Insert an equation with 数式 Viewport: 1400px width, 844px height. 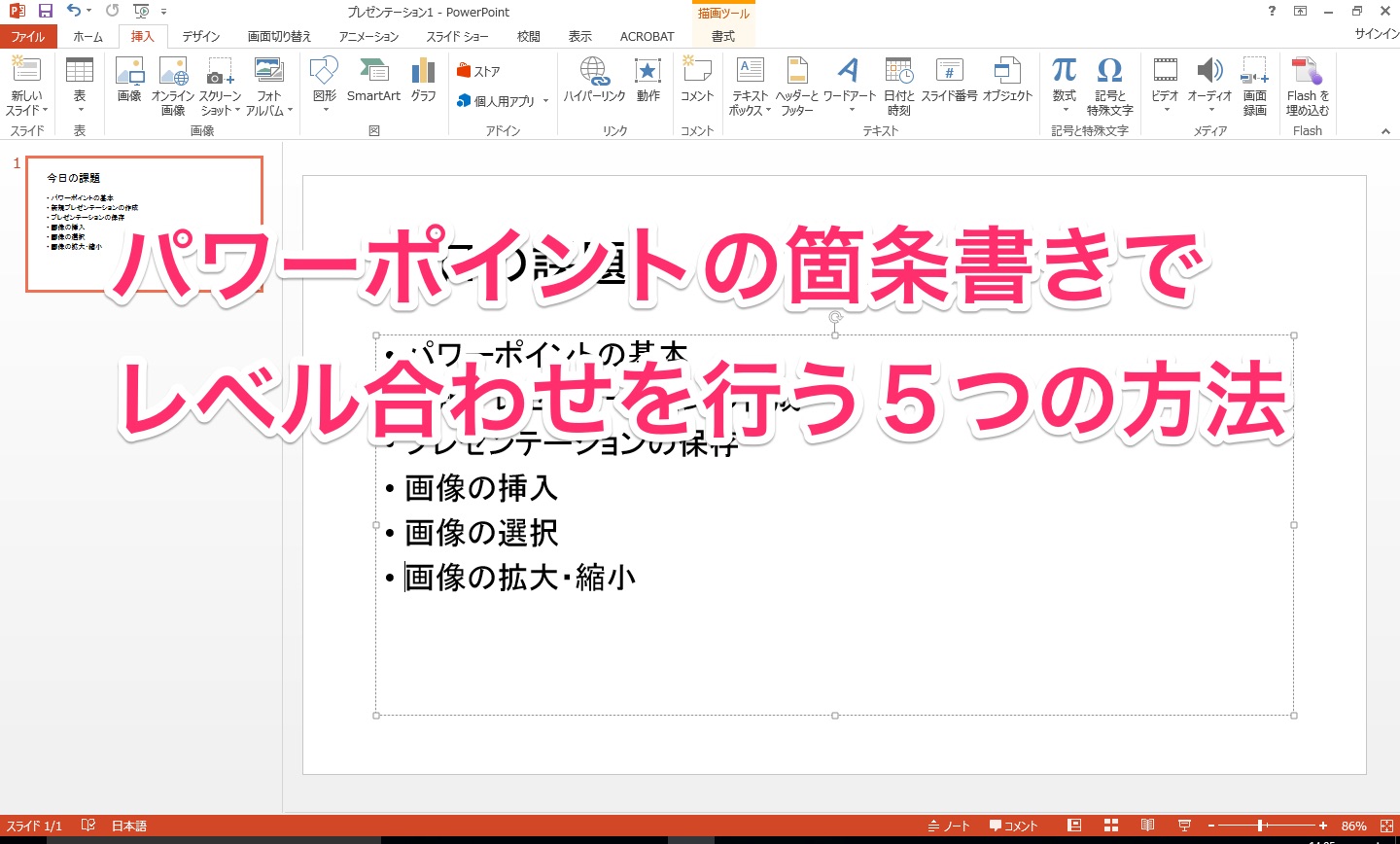[1065, 85]
